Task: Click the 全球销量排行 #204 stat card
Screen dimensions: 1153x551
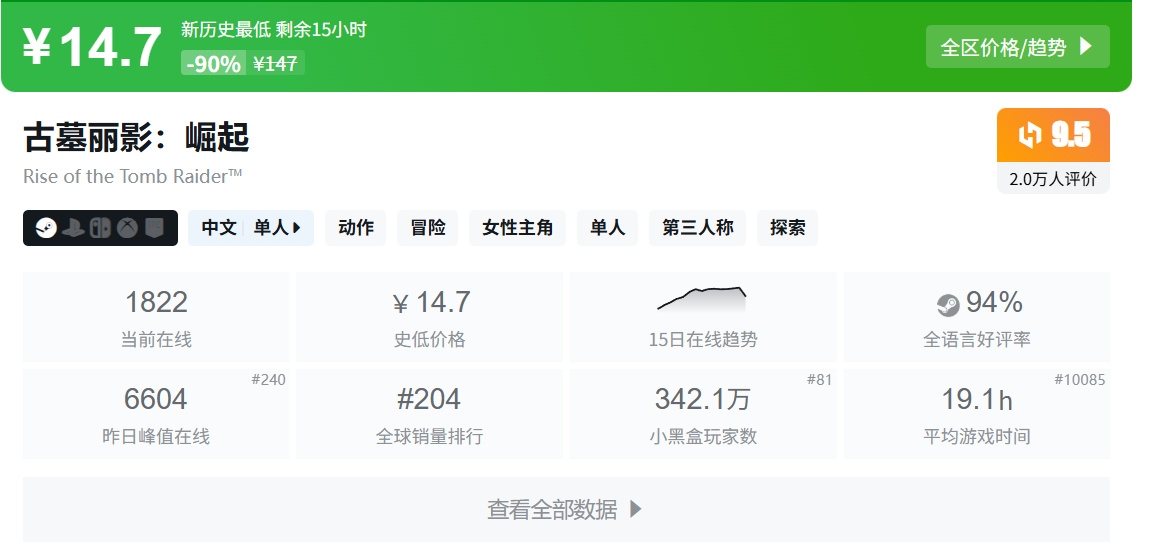Action: pos(429,414)
